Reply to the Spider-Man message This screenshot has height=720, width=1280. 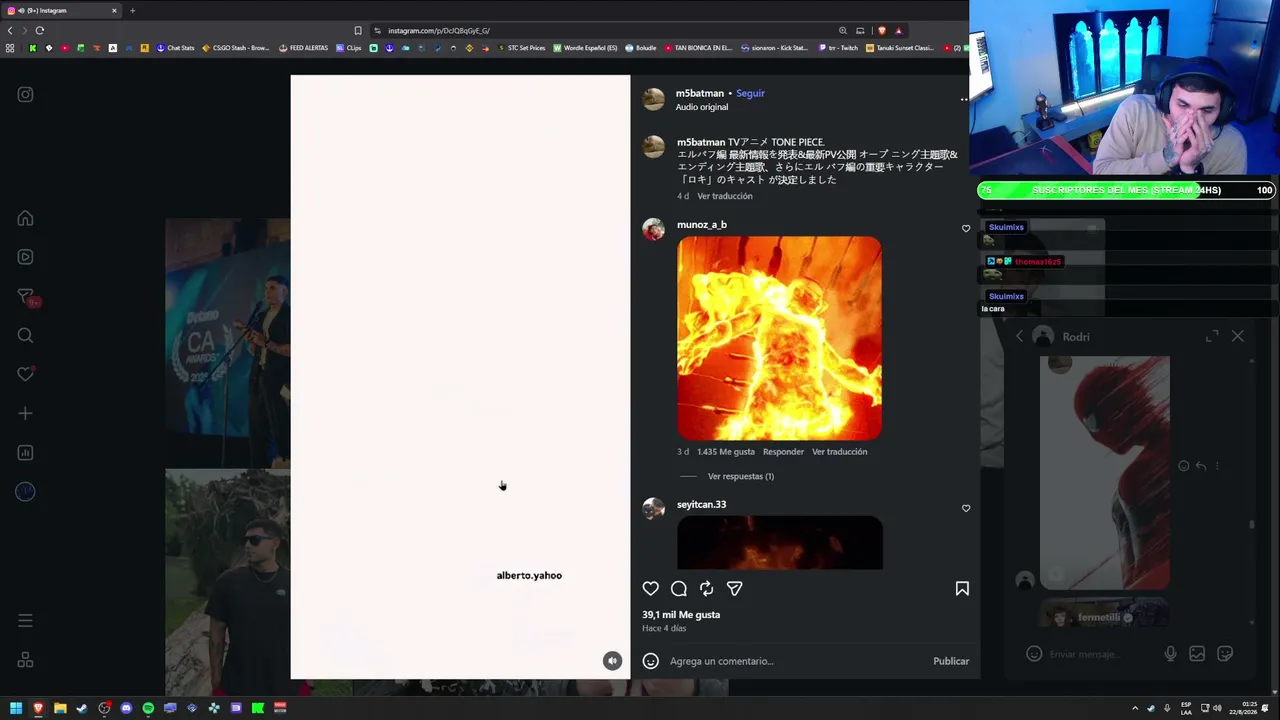pyautogui.click(x=1201, y=466)
